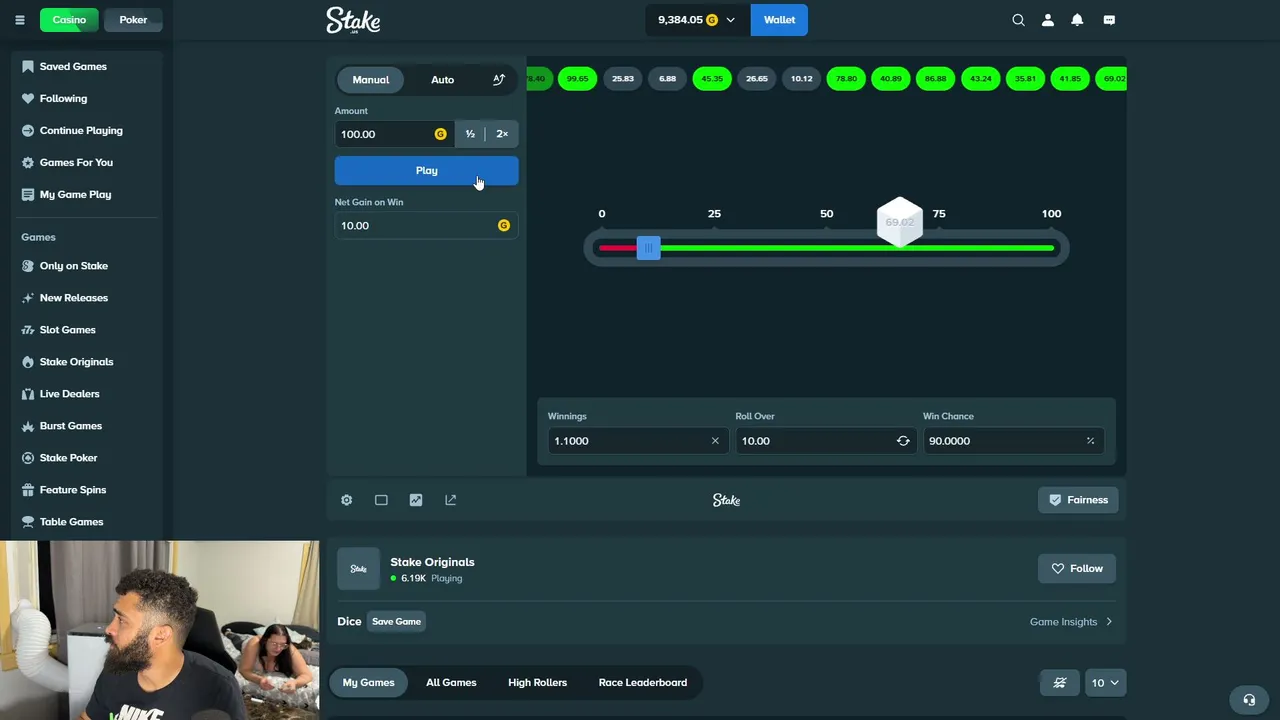This screenshot has width=1280, height=720.
Task: Open the past result pill showing 99.65
Action: [x=577, y=79]
